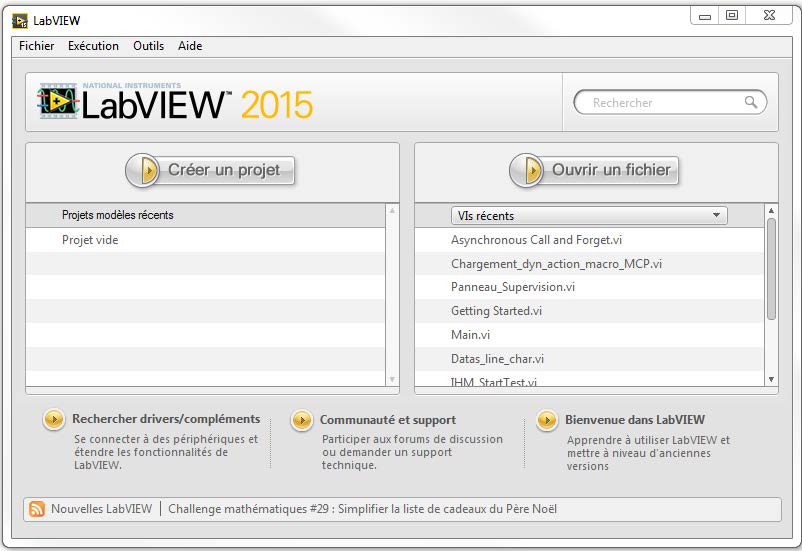Minimize the LabVIEW window
Screen dimensions: 802x551
tap(705, 16)
